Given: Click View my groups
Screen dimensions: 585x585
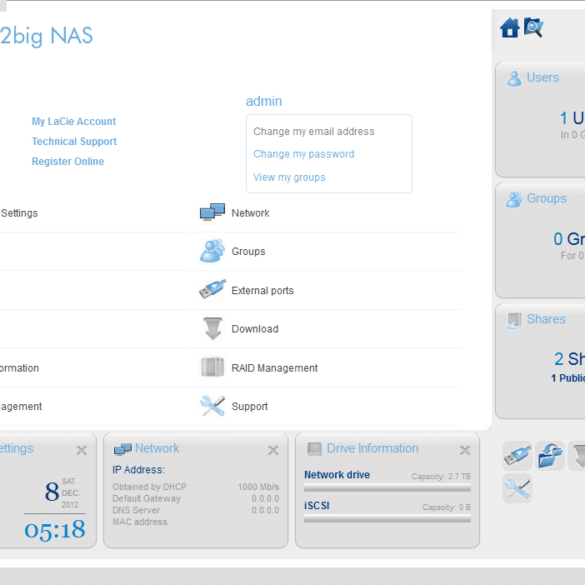Looking at the screenshot, I should tap(289, 177).
